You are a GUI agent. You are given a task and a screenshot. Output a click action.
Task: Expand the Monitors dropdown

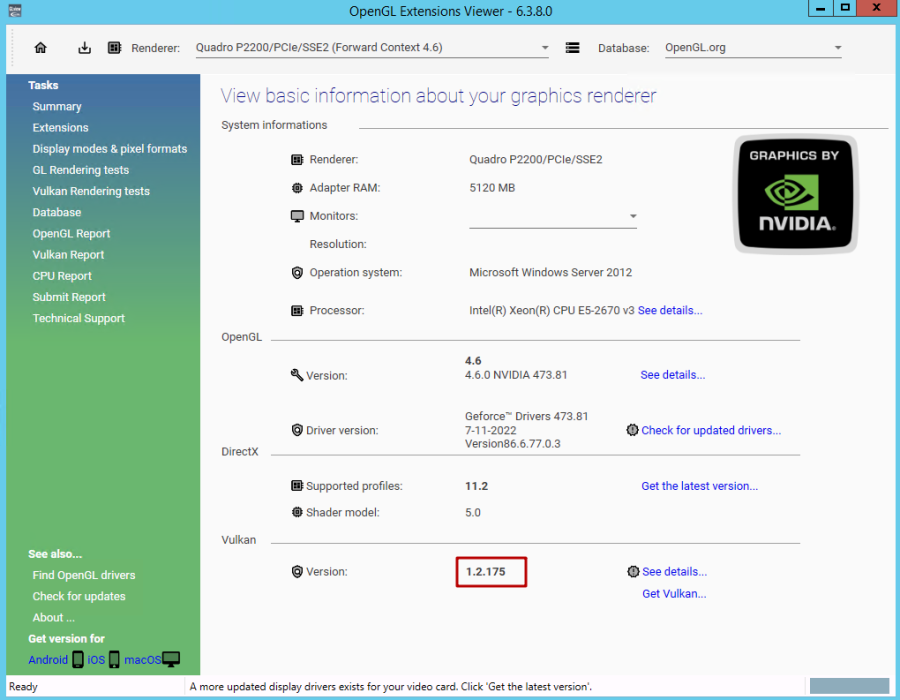[553, 216]
